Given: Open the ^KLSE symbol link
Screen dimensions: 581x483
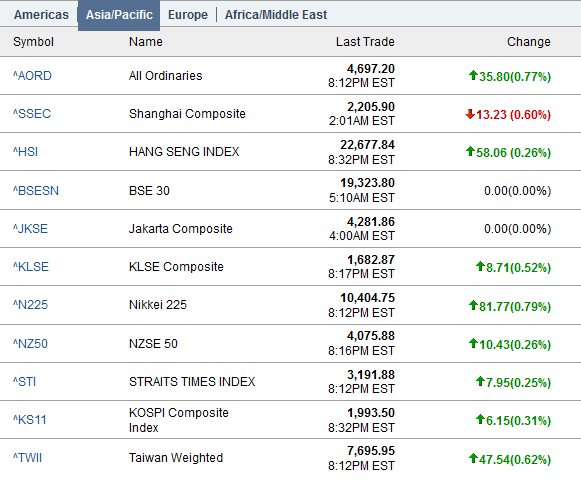Looking at the screenshot, I should [x=31, y=267].
